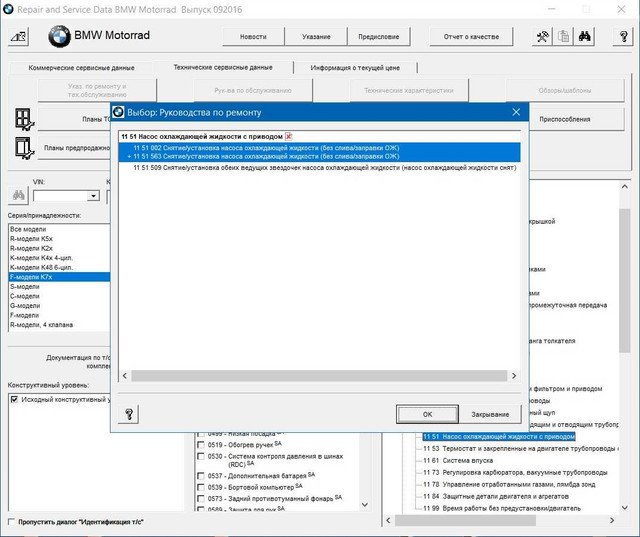Close the repair manual selection dialog
The height and width of the screenshot is (537, 640).
point(516,112)
